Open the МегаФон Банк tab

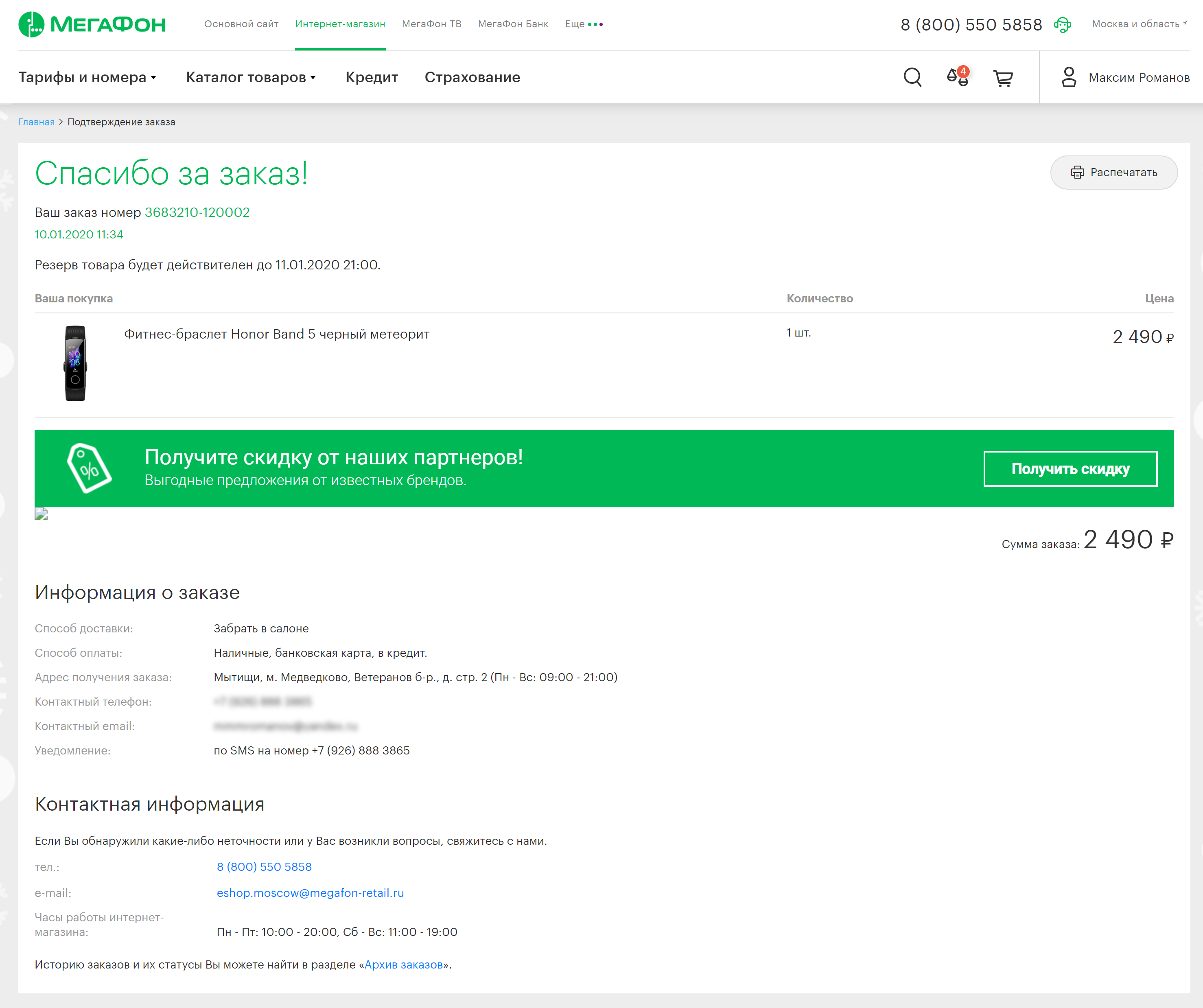coord(513,24)
